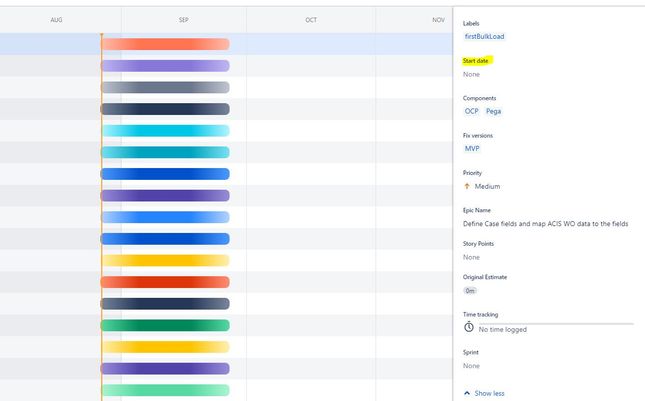
Task: Click the Start date field label
Action: point(476,61)
